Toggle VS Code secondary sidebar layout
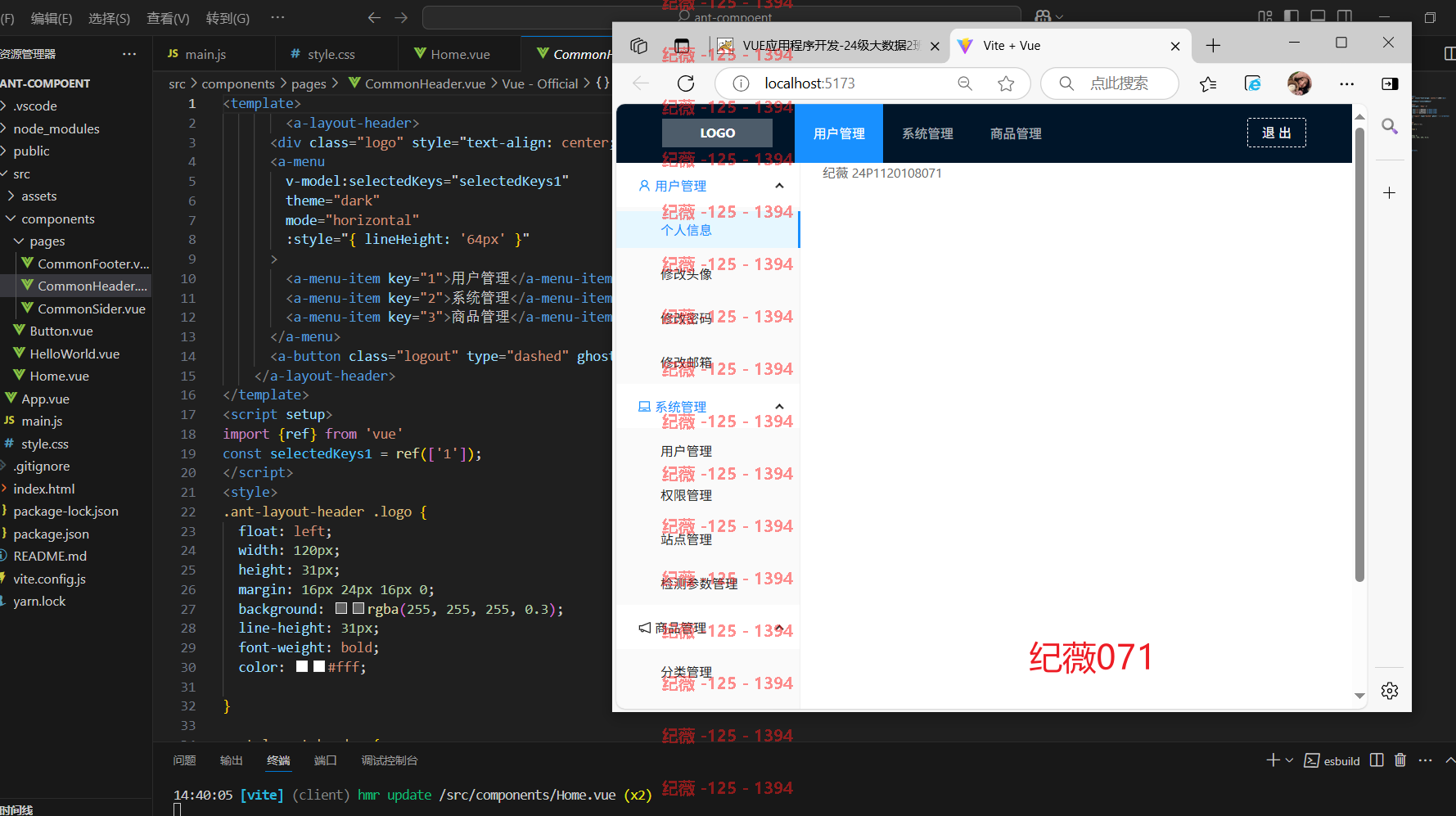Screen dimensions: 1456x816 [1345, 17]
